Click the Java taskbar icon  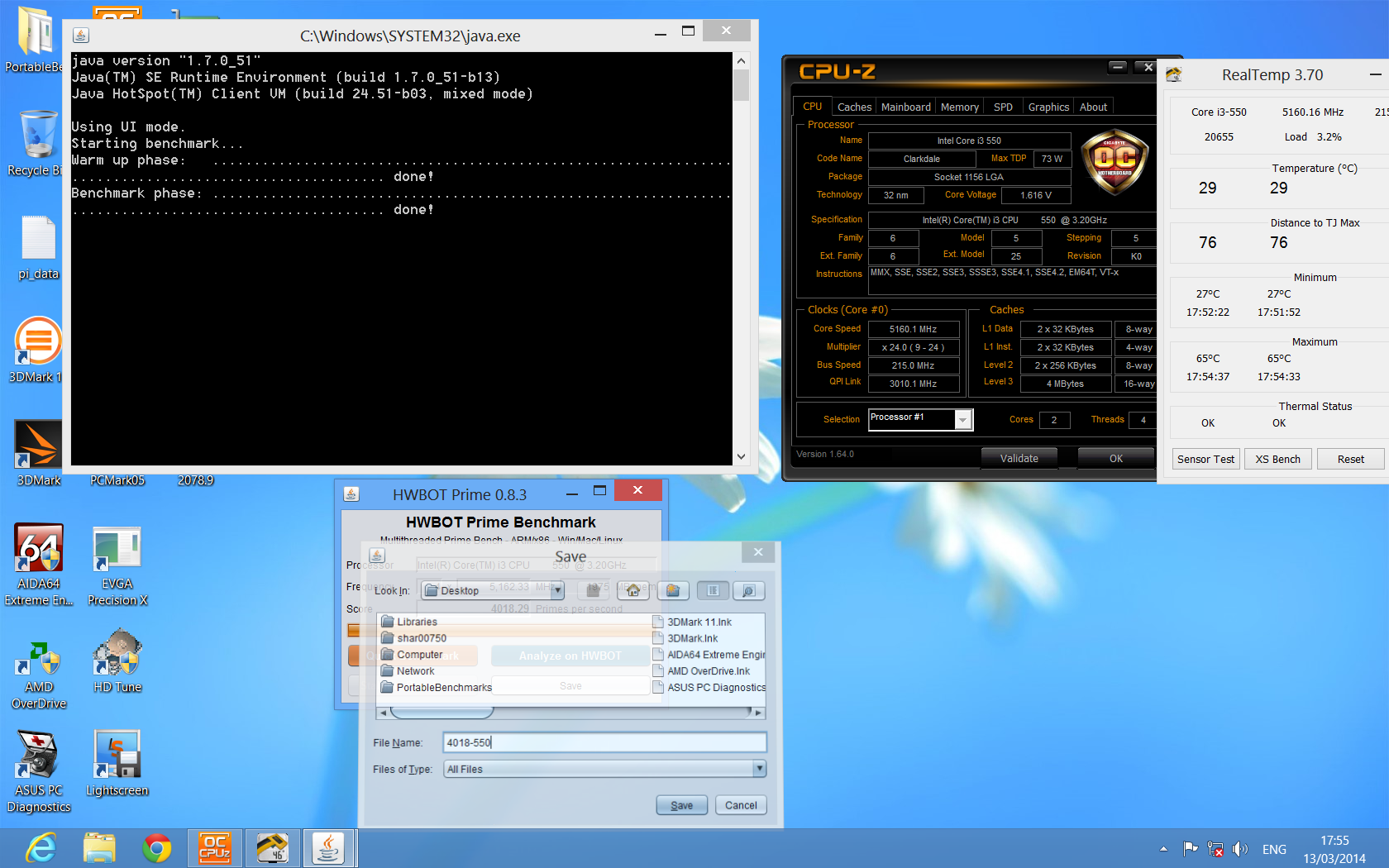[329, 848]
